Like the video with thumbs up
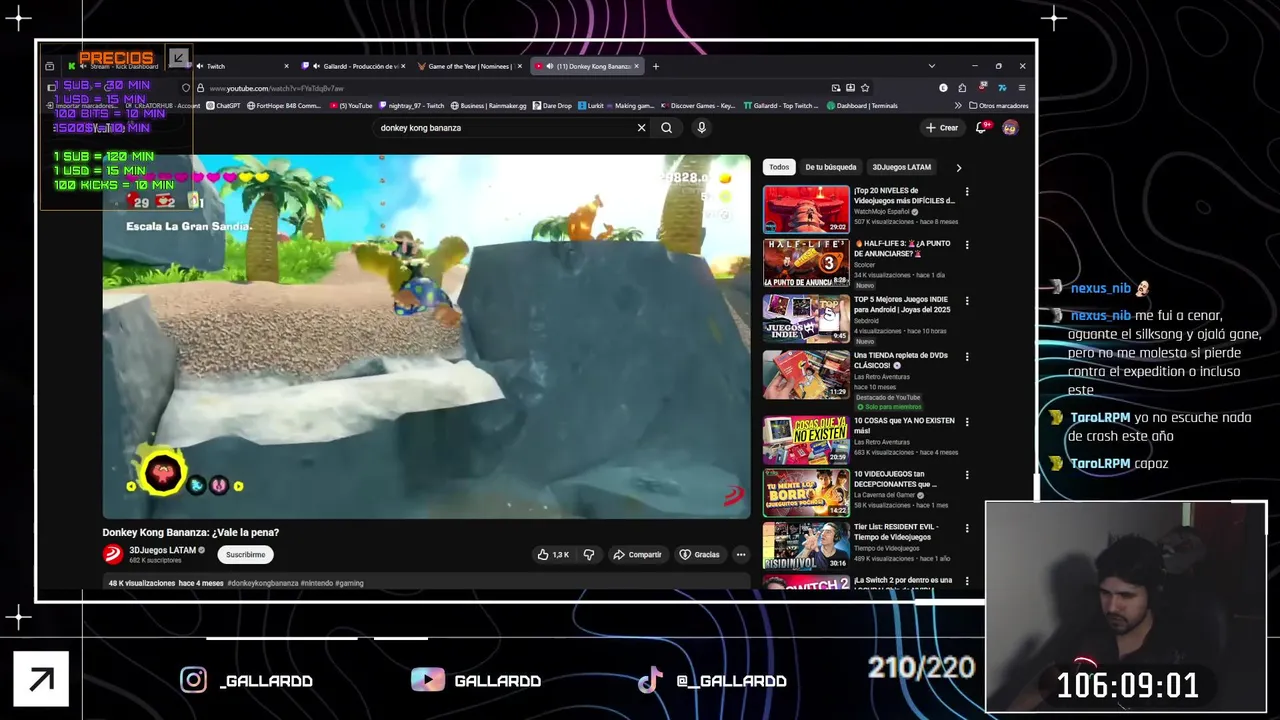Image resolution: width=1280 pixels, height=720 pixels. (x=553, y=554)
